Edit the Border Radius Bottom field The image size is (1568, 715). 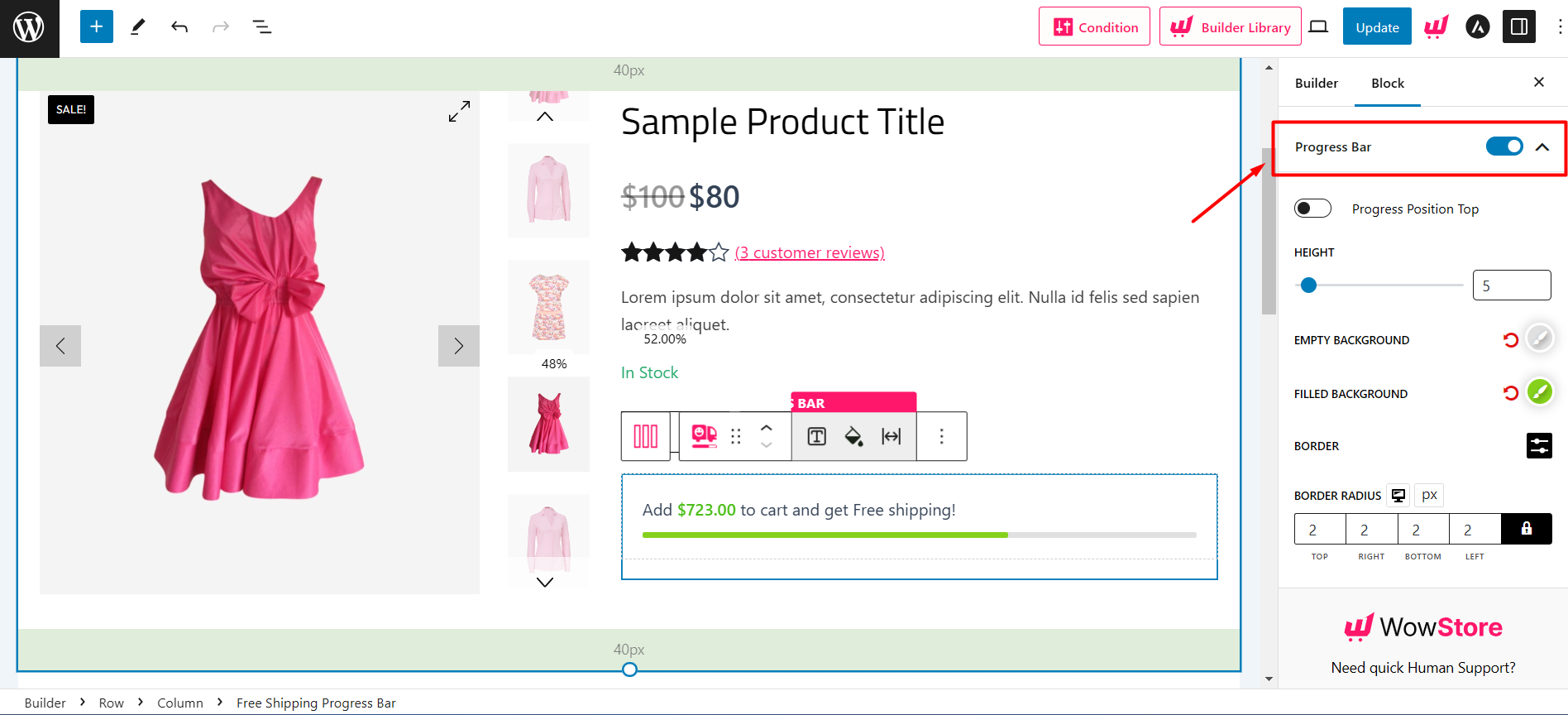pos(1423,530)
